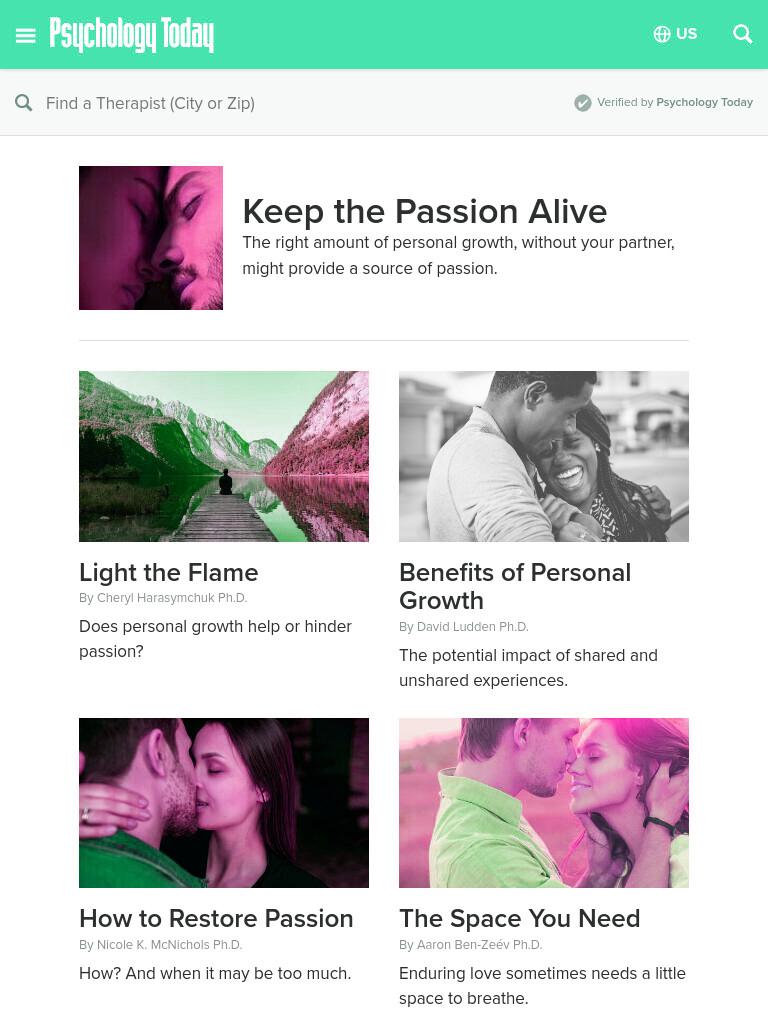Open Benefits of Personal Growth article
Screen dimensions: 768x1024
click(515, 586)
